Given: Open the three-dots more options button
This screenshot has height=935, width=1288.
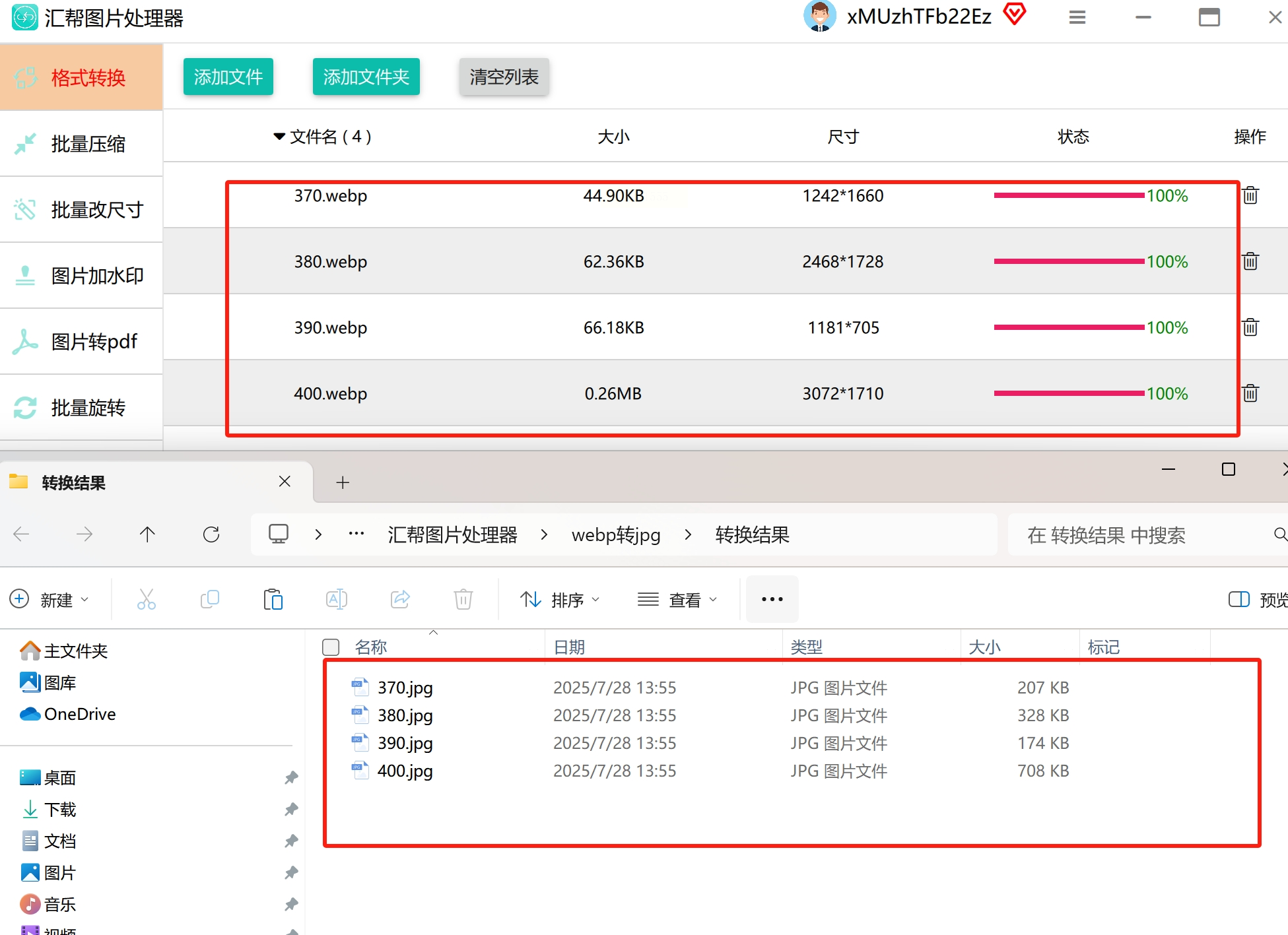Looking at the screenshot, I should click(772, 599).
